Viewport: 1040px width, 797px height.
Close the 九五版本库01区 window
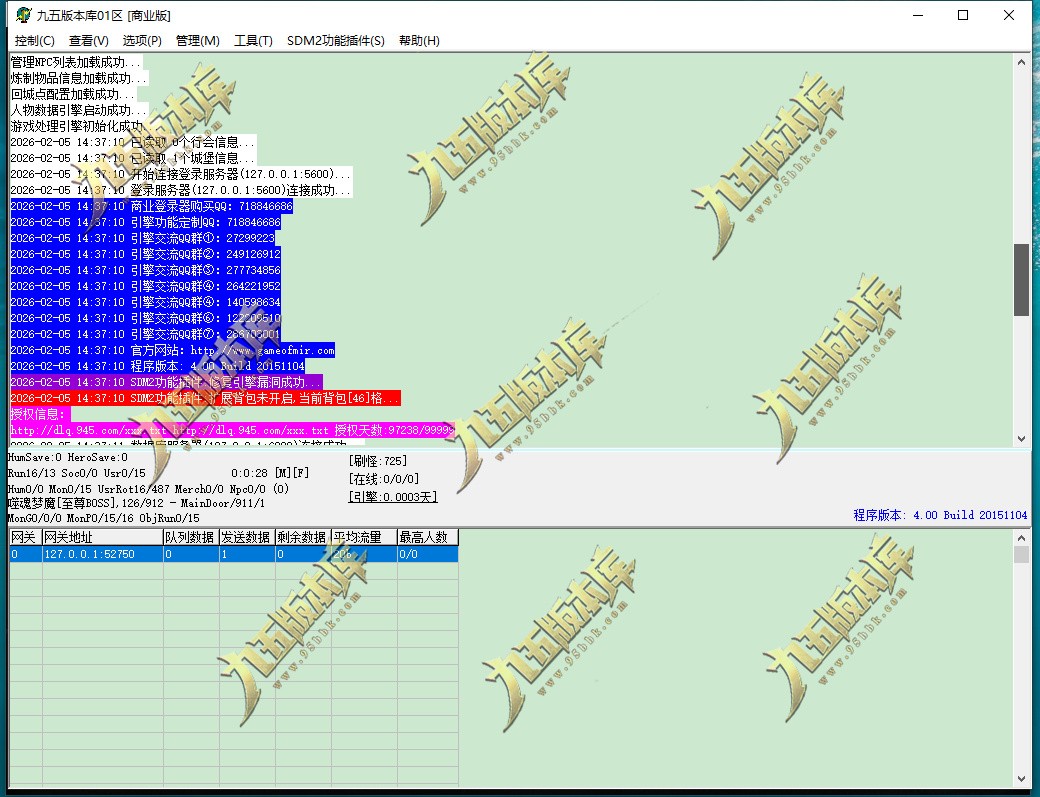[1009, 15]
